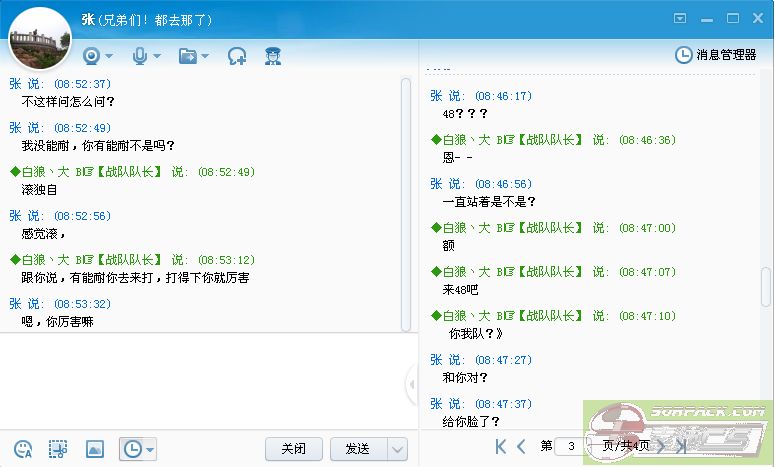Click the 关闭 button
This screenshot has width=775, height=467.
pos(293,449)
